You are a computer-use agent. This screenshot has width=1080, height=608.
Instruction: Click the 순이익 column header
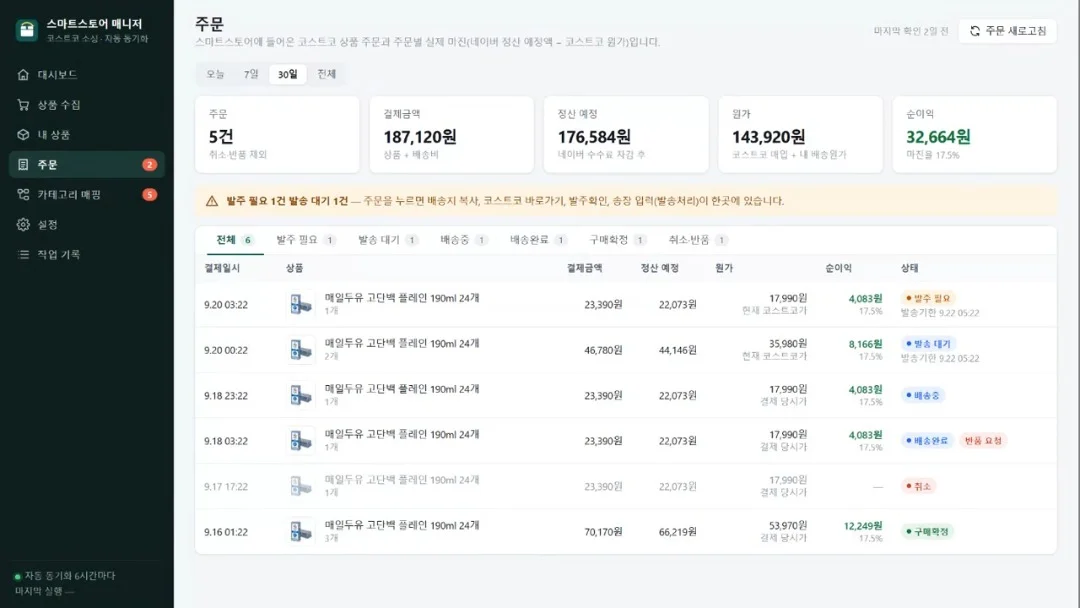coord(838,268)
